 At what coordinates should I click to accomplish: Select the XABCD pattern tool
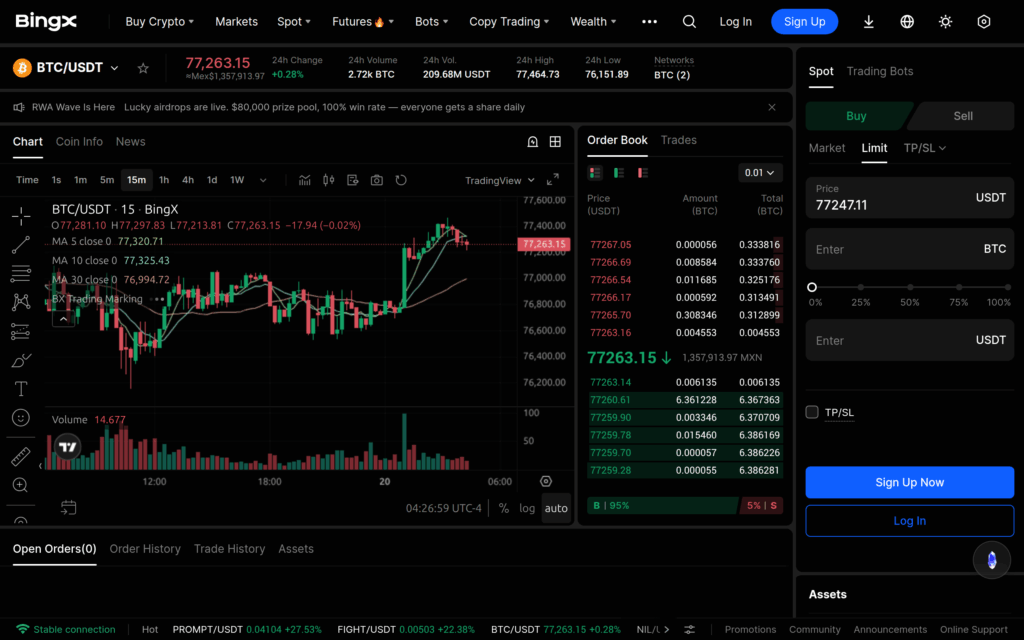click(21, 302)
